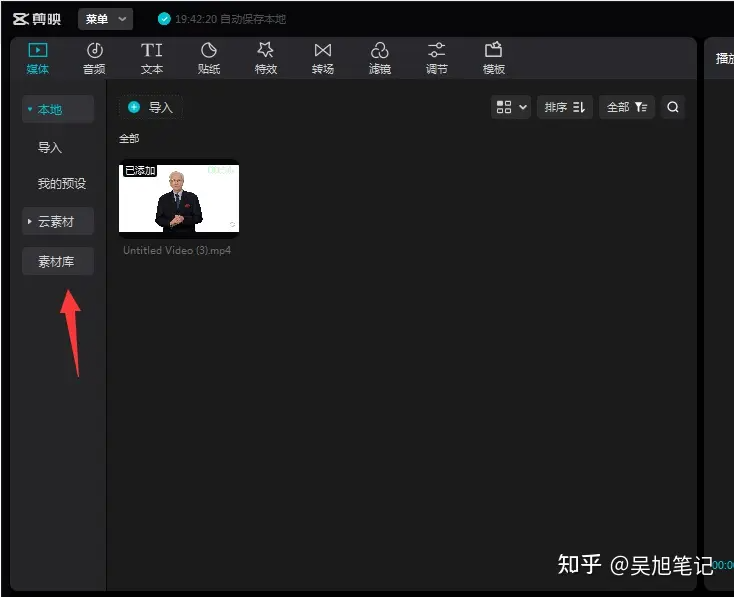Open the 菜单 dropdown menu
734x597 pixels.
(105, 19)
